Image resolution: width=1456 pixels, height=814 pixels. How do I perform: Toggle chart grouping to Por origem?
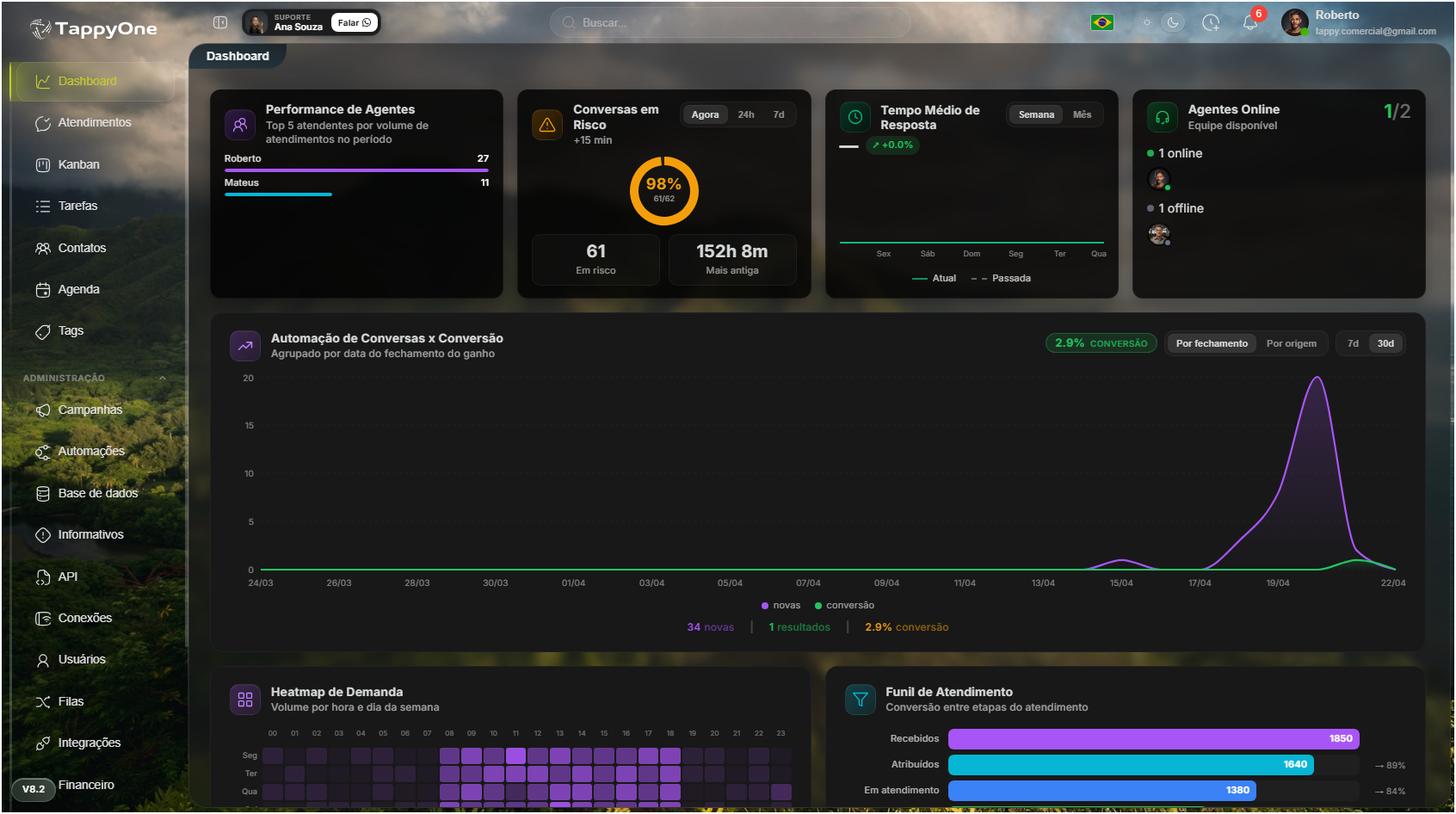1291,343
